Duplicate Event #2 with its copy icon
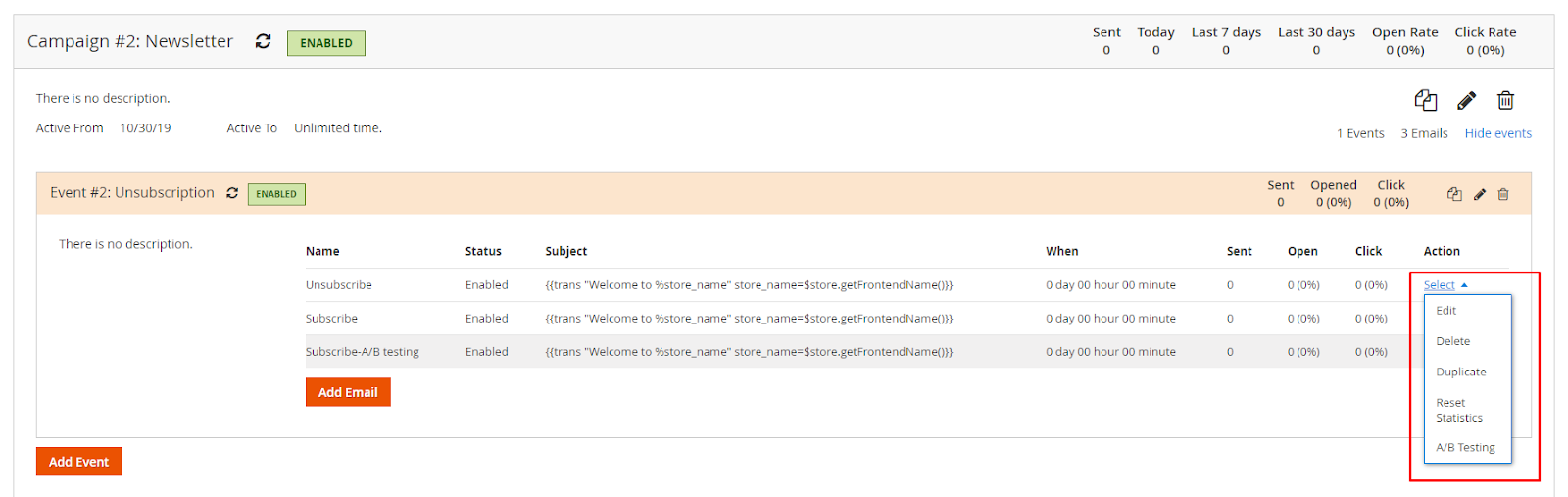The height and width of the screenshot is (497, 1568). tap(1454, 194)
